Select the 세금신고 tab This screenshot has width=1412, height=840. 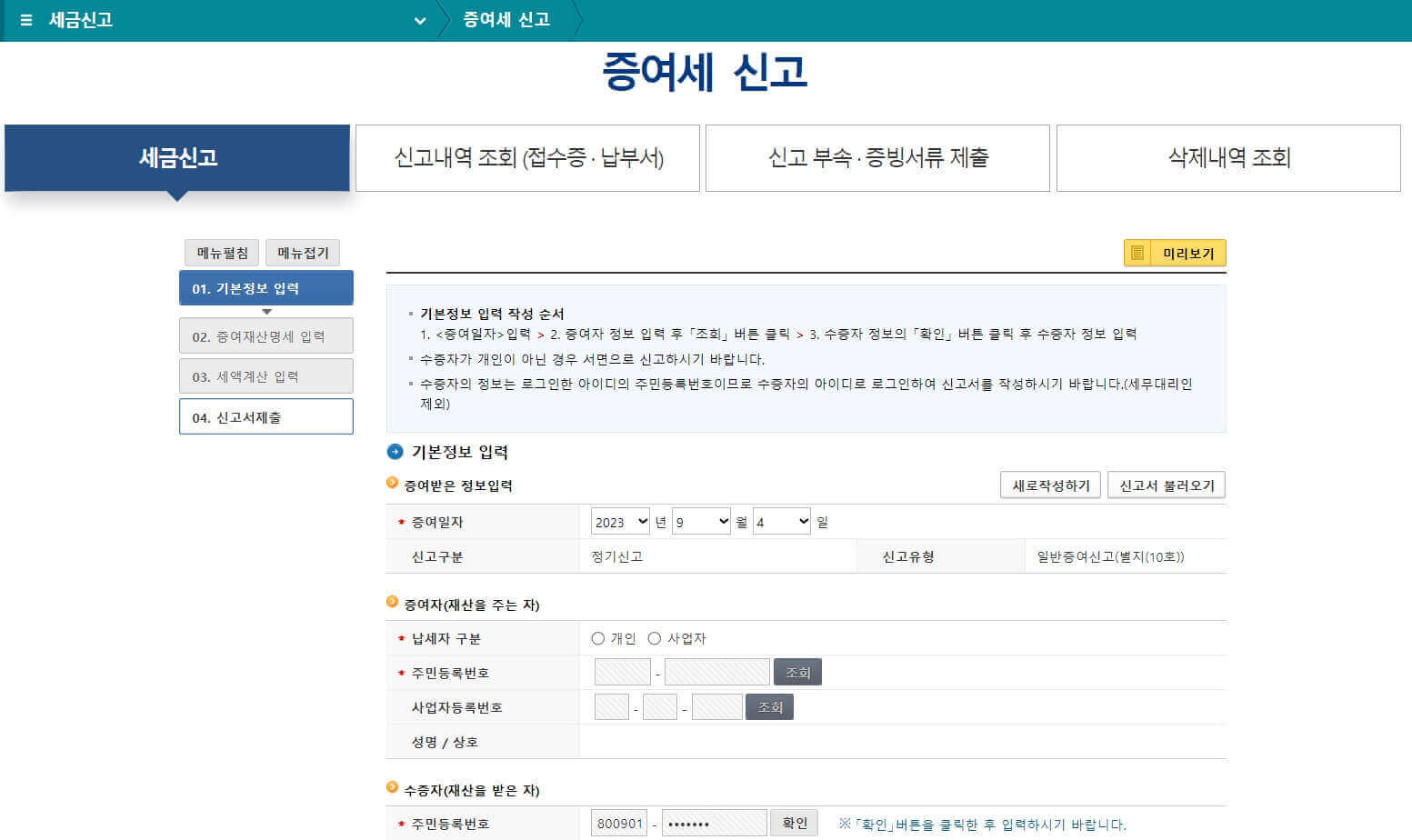tap(177, 158)
